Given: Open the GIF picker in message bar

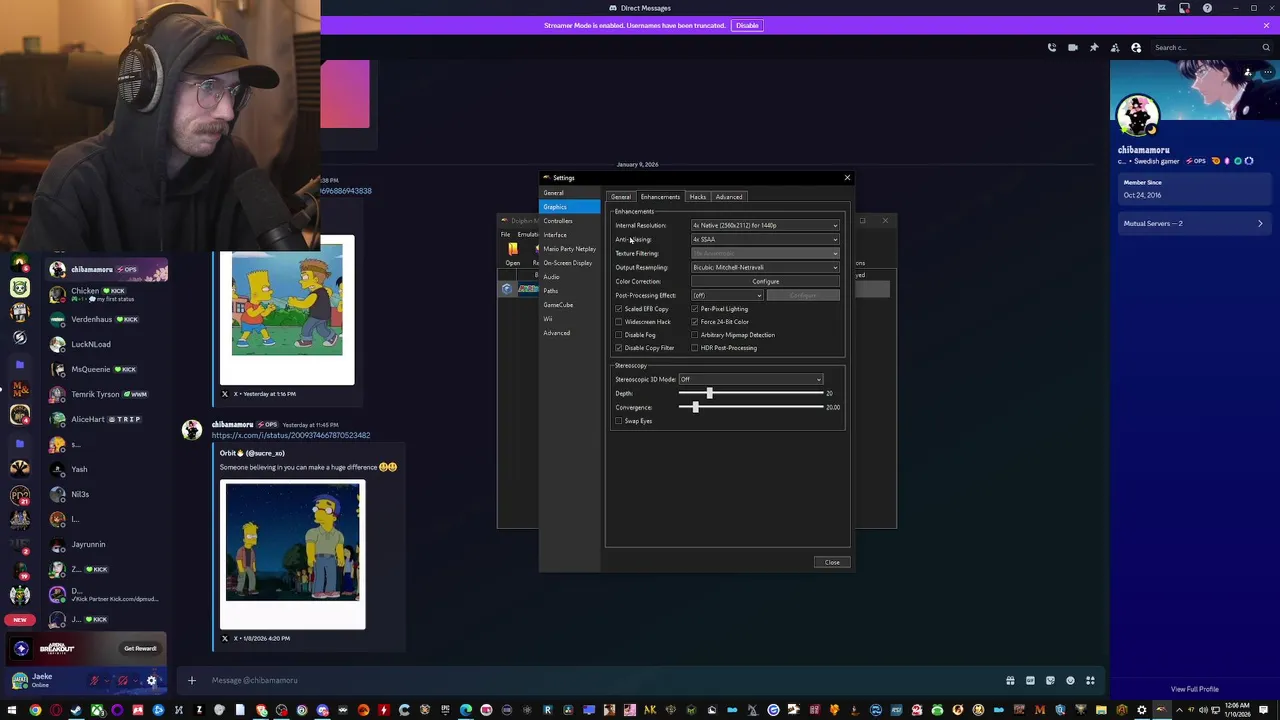Looking at the screenshot, I should tap(1030, 680).
